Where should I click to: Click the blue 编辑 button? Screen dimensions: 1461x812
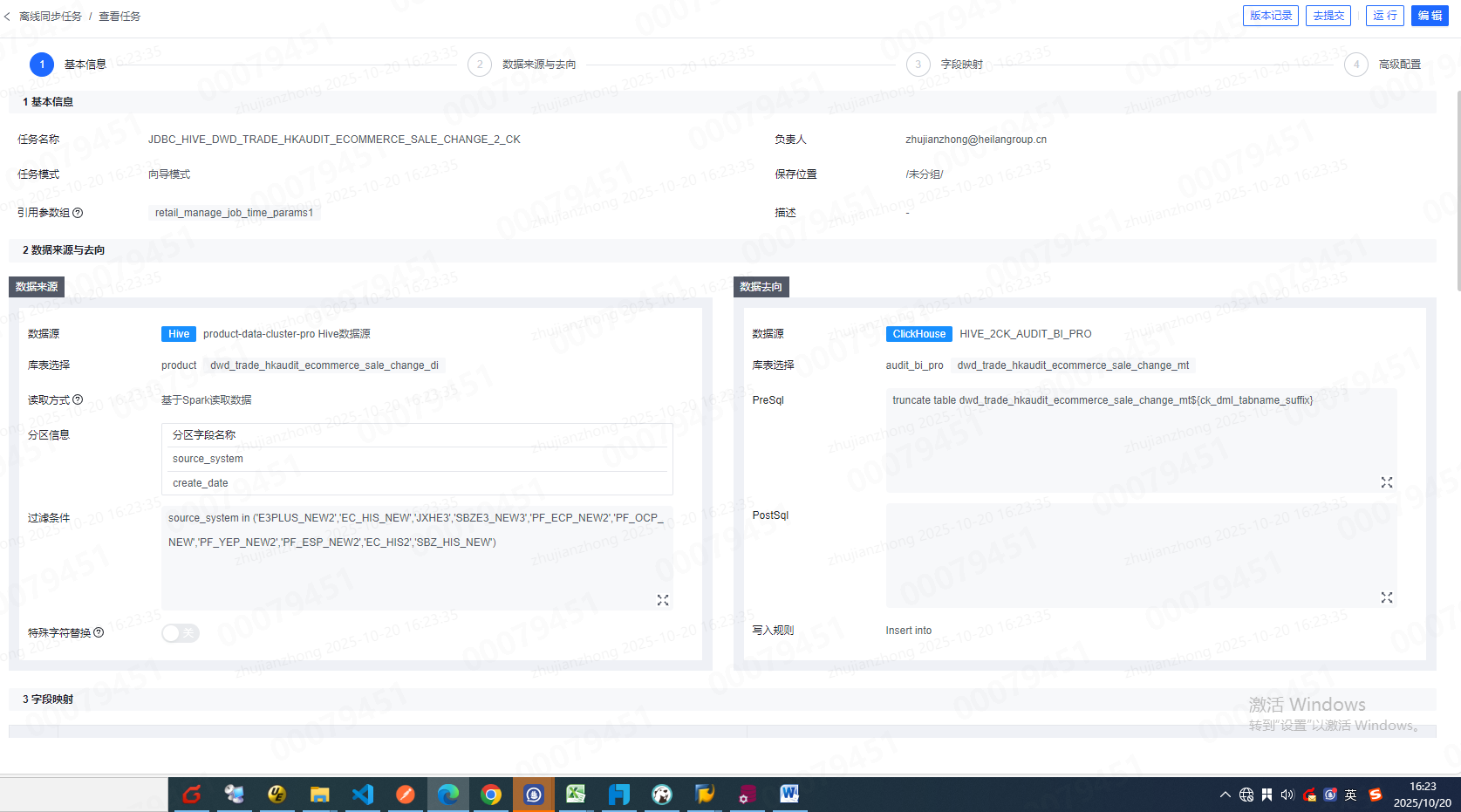click(x=1430, y=16)
